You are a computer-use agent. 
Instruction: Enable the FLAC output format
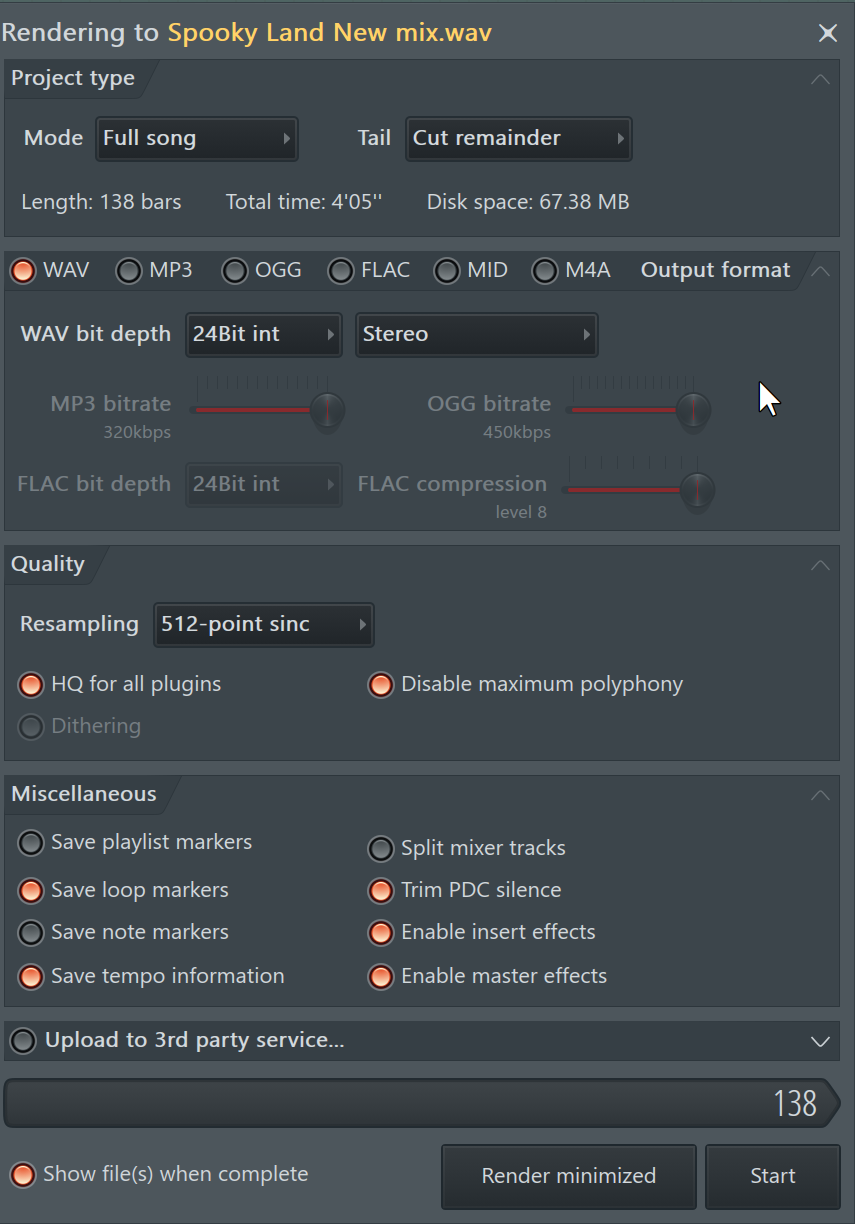(x=342, y=271)
